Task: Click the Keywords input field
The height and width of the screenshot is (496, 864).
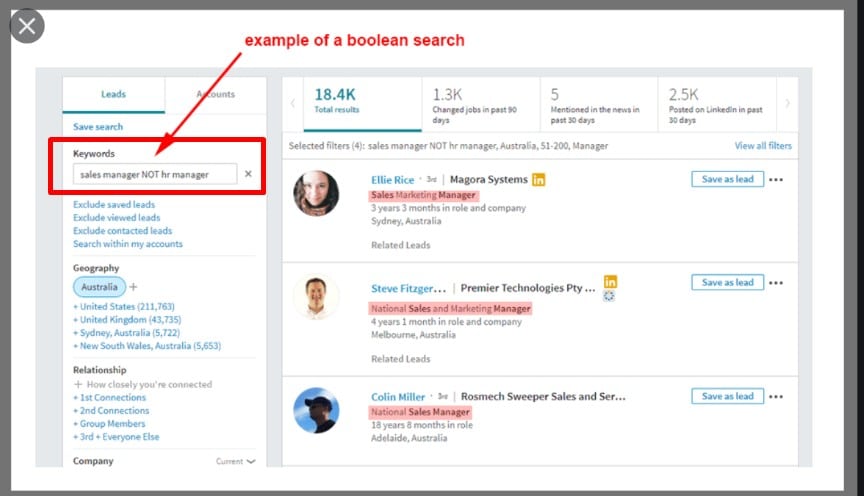Action: (155, 174)
